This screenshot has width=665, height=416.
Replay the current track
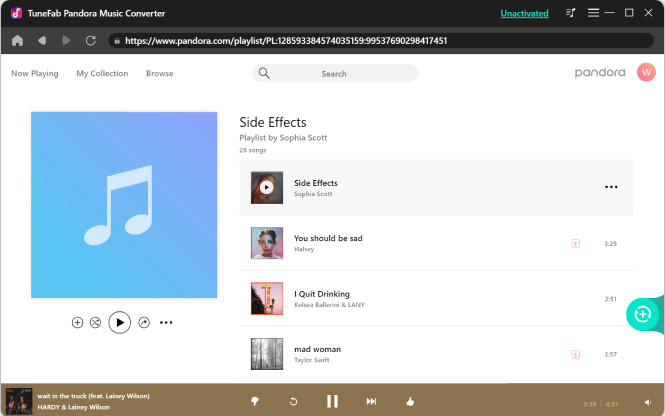click(293, 401)
